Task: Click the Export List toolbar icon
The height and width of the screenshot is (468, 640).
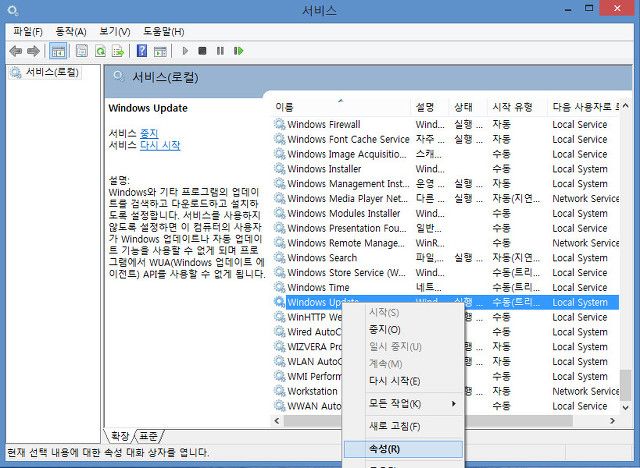Action: [x=118, y=51]
